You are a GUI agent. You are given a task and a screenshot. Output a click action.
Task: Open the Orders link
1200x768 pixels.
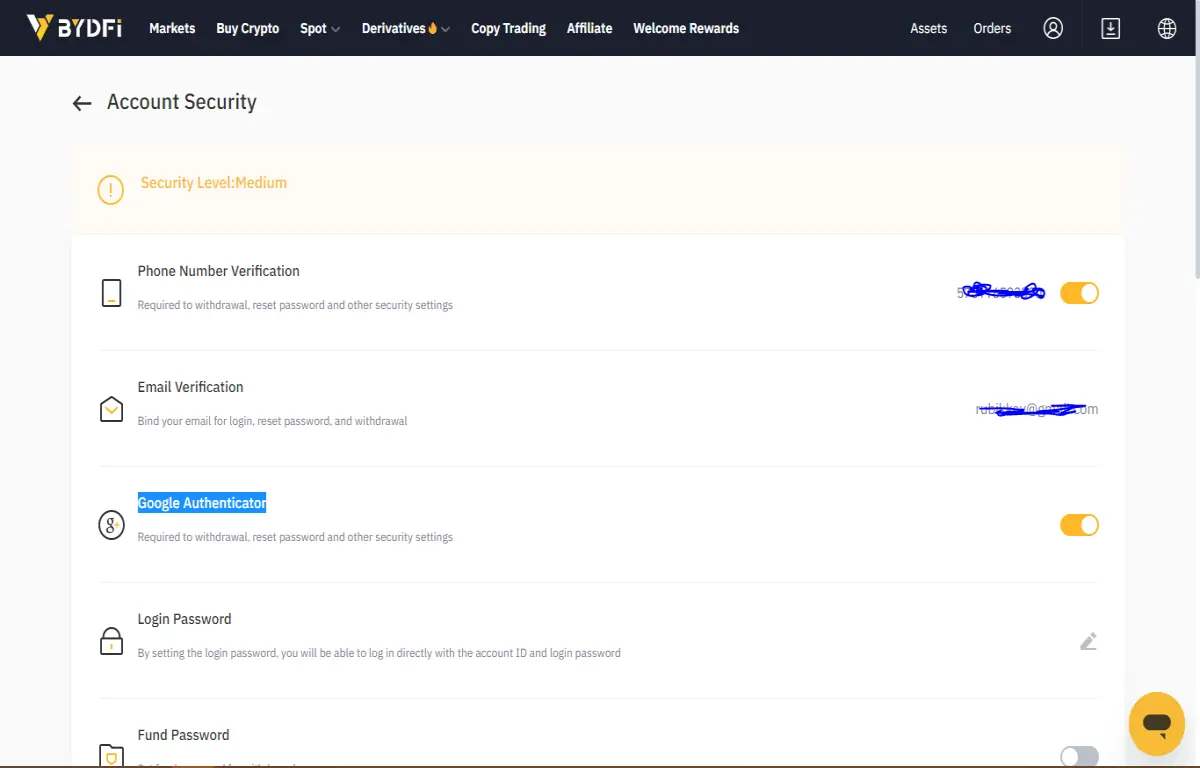tap(992, 28)
